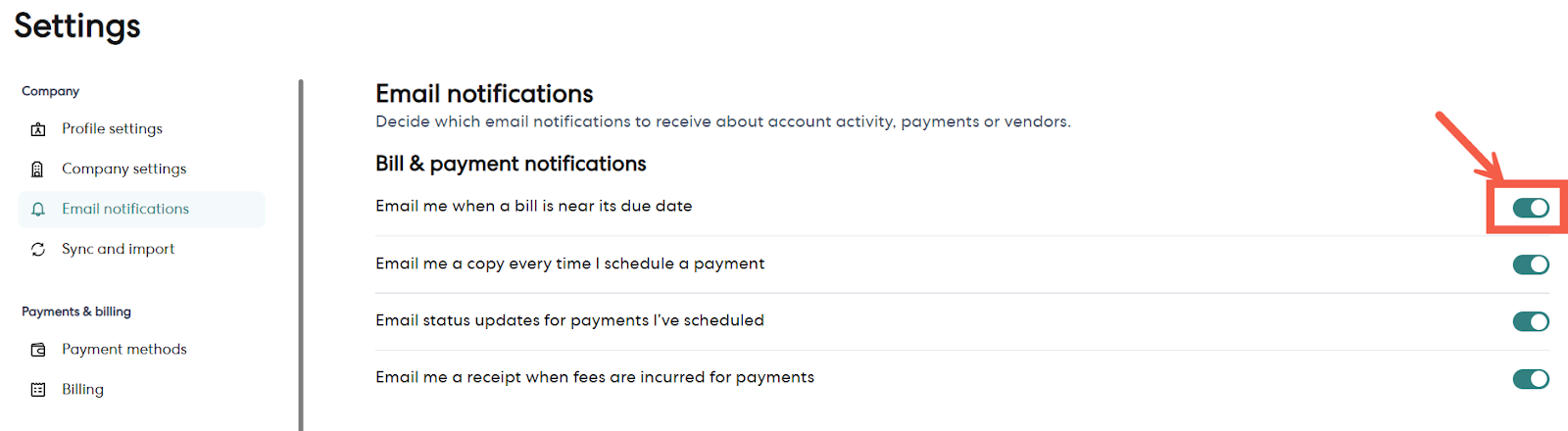
Task: Click the Email notifications section heading
Action: 484,94
